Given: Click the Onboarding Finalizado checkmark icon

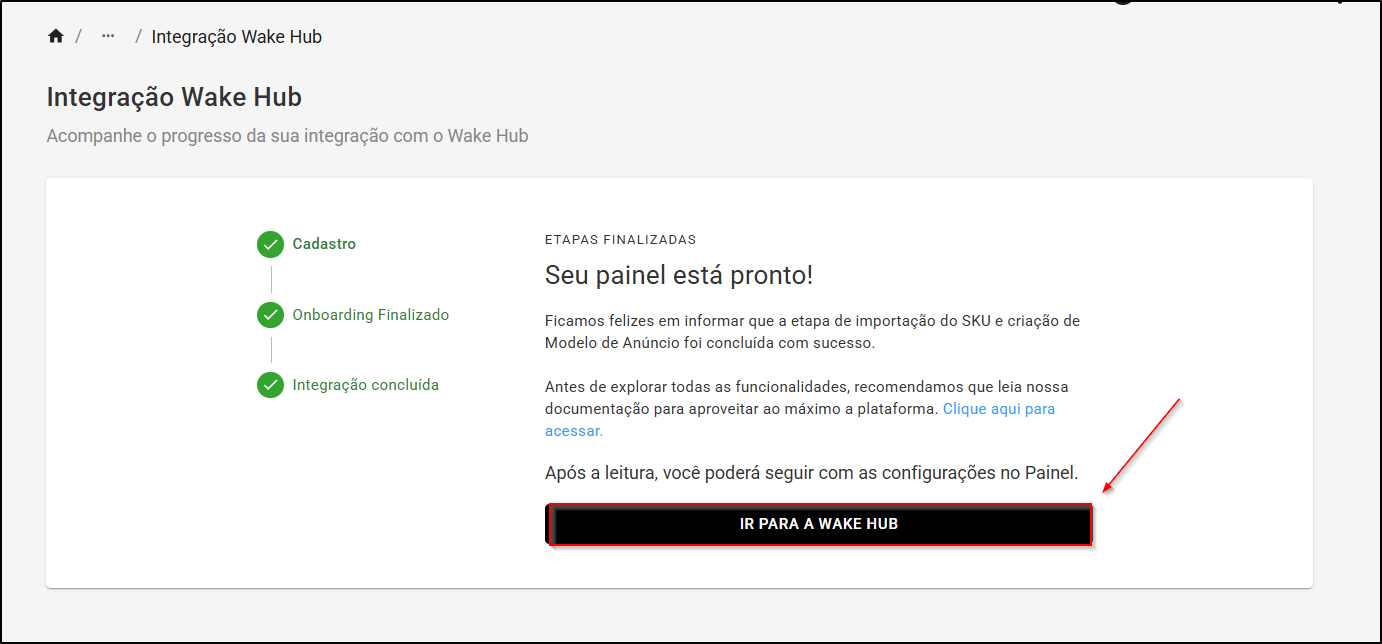Looking at the screenshot, I should [270, 315].
